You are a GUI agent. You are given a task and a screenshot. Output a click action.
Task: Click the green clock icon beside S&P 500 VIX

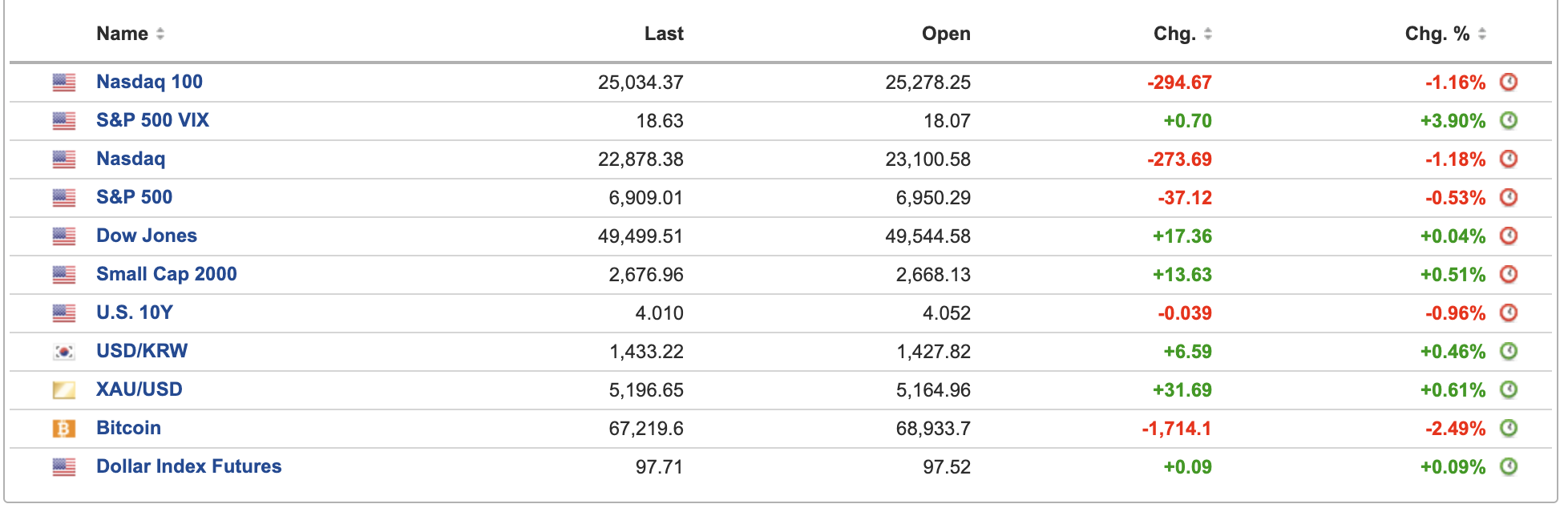(1508, 120)
